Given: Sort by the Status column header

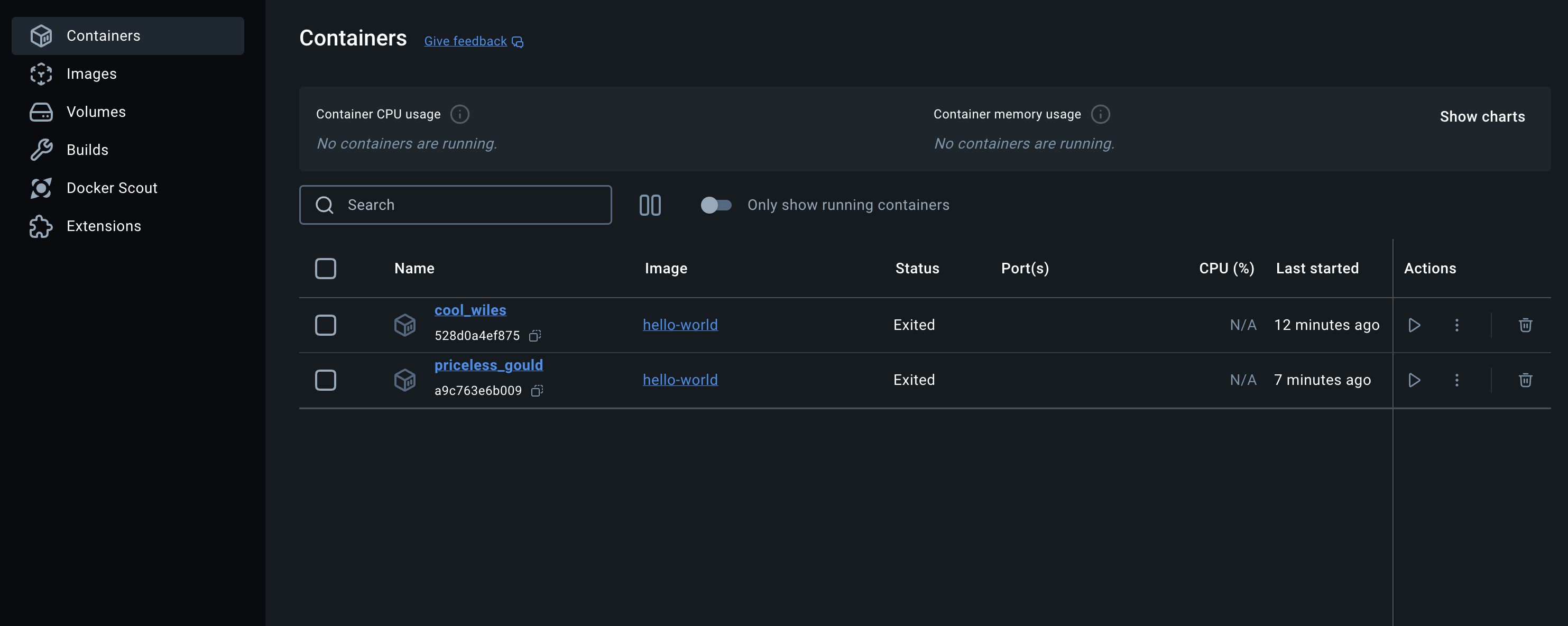Looking at the screenshot, I should tap(917, 269).
